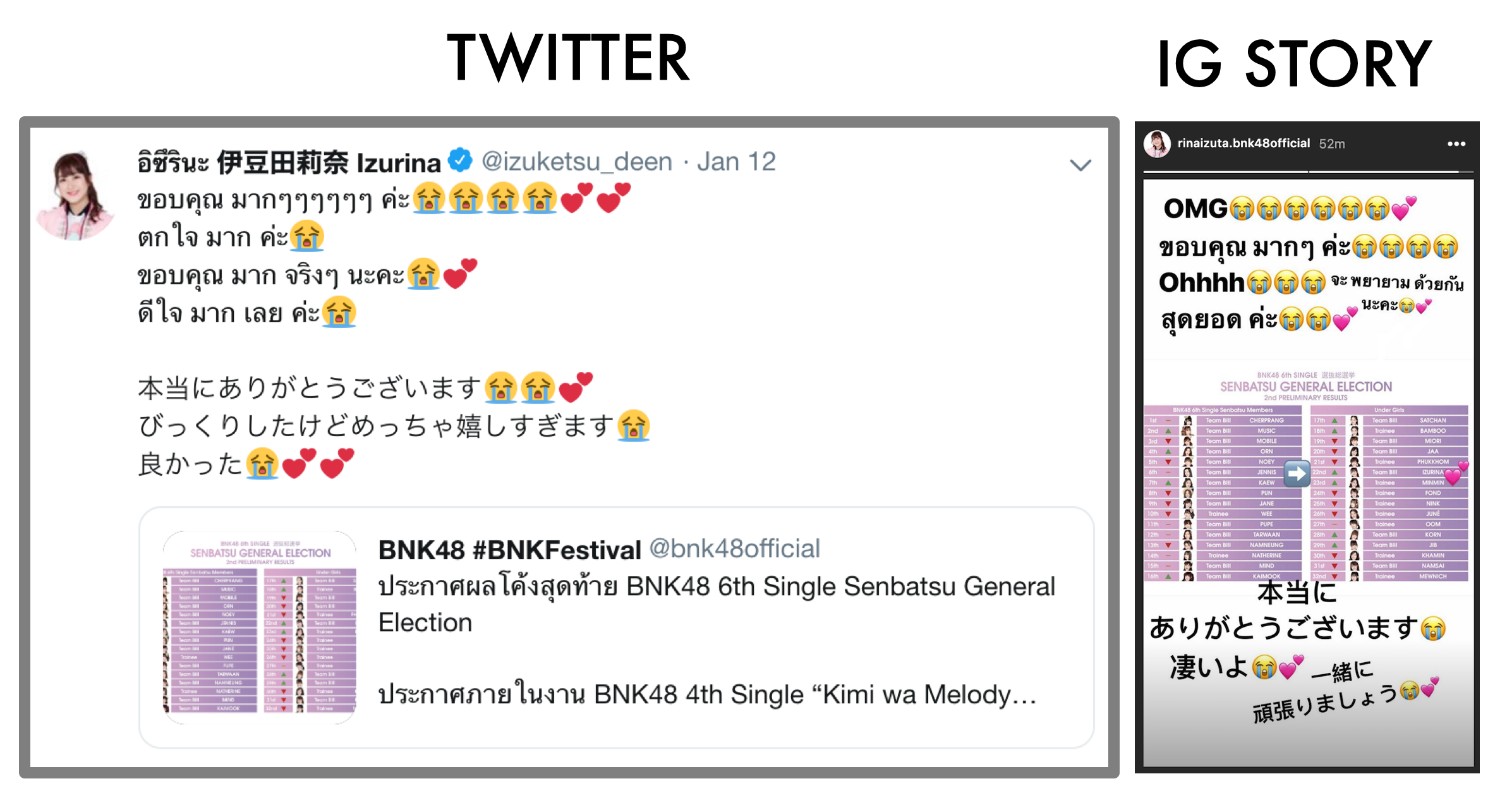
Task: Click the IG story profile picture
Action: tap(1157, 143)
